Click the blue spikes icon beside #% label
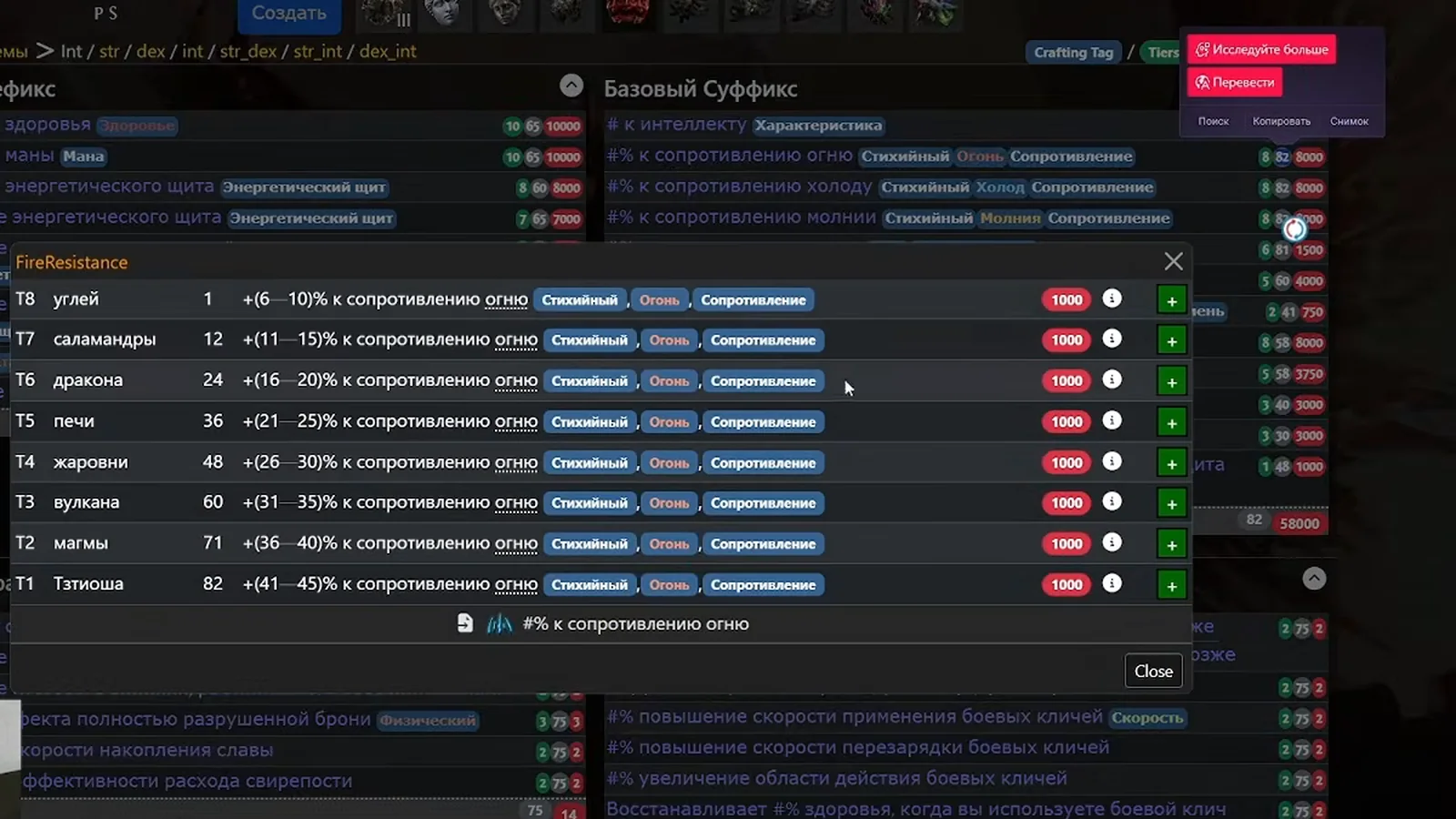 tap(500, 623)
